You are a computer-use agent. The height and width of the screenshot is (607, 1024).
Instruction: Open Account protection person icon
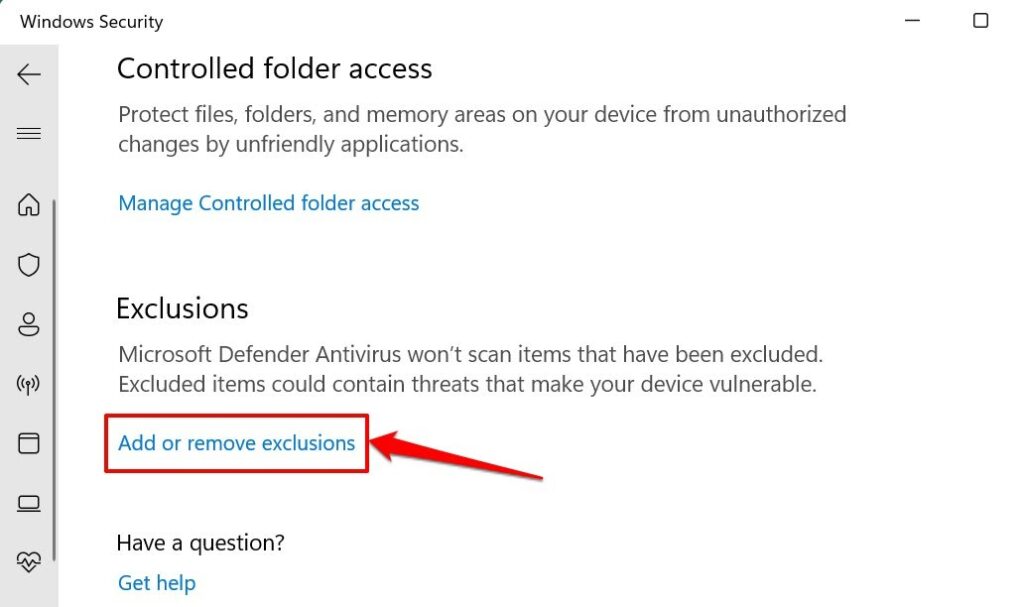tap(29, 324)
